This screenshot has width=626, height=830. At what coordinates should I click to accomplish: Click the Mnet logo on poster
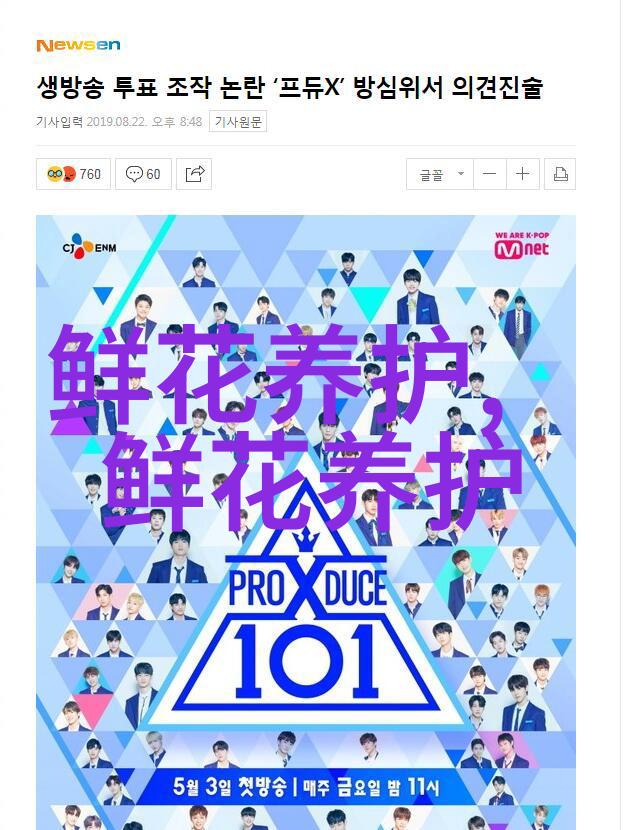coord(521,246)
